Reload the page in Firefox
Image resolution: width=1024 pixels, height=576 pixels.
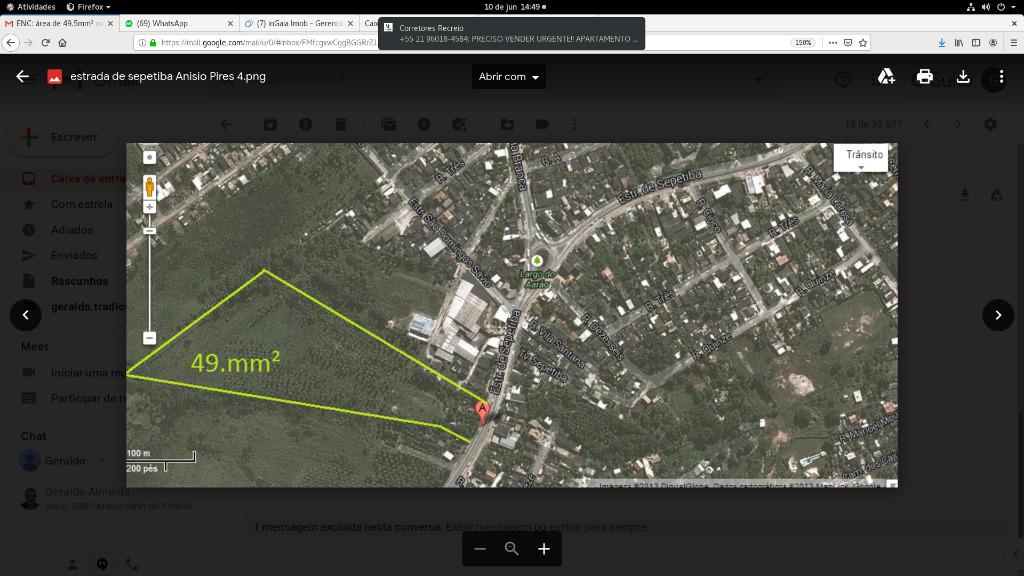(x=45, y=42)
